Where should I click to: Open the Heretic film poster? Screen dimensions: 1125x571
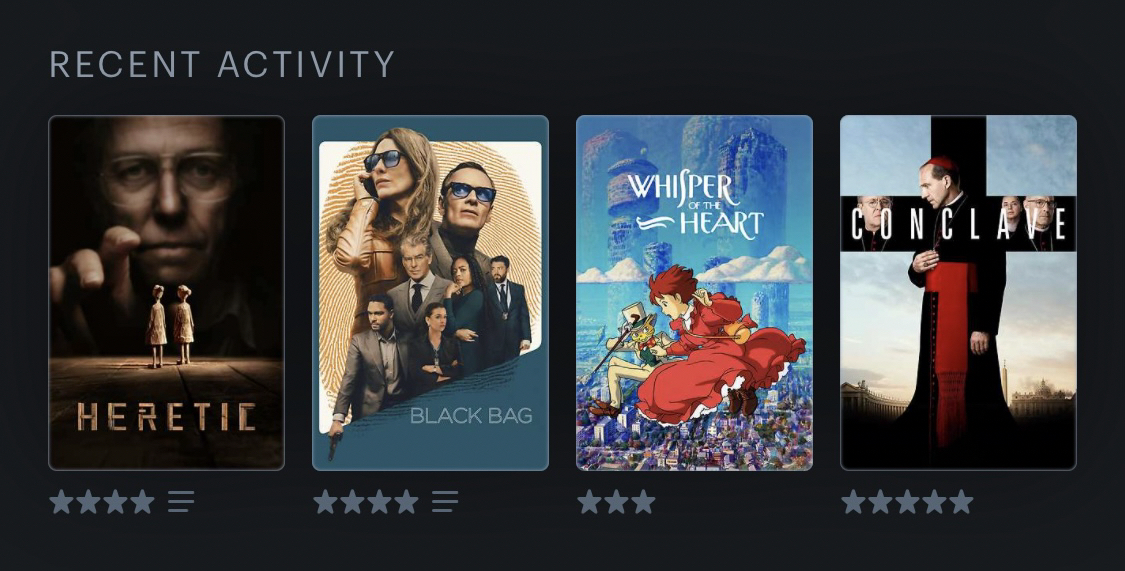[x=166, y=293]
